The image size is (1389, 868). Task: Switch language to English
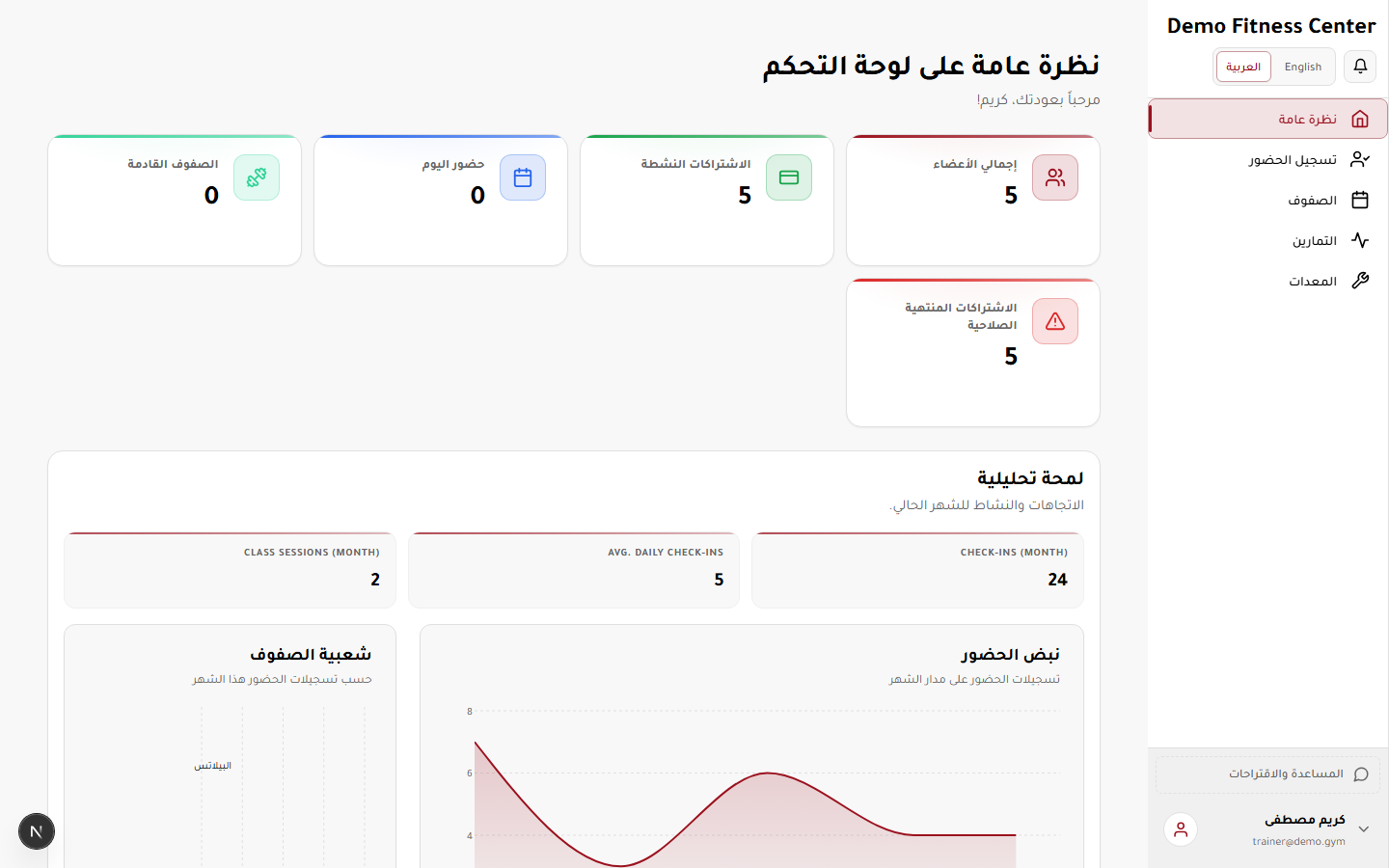1302,67
